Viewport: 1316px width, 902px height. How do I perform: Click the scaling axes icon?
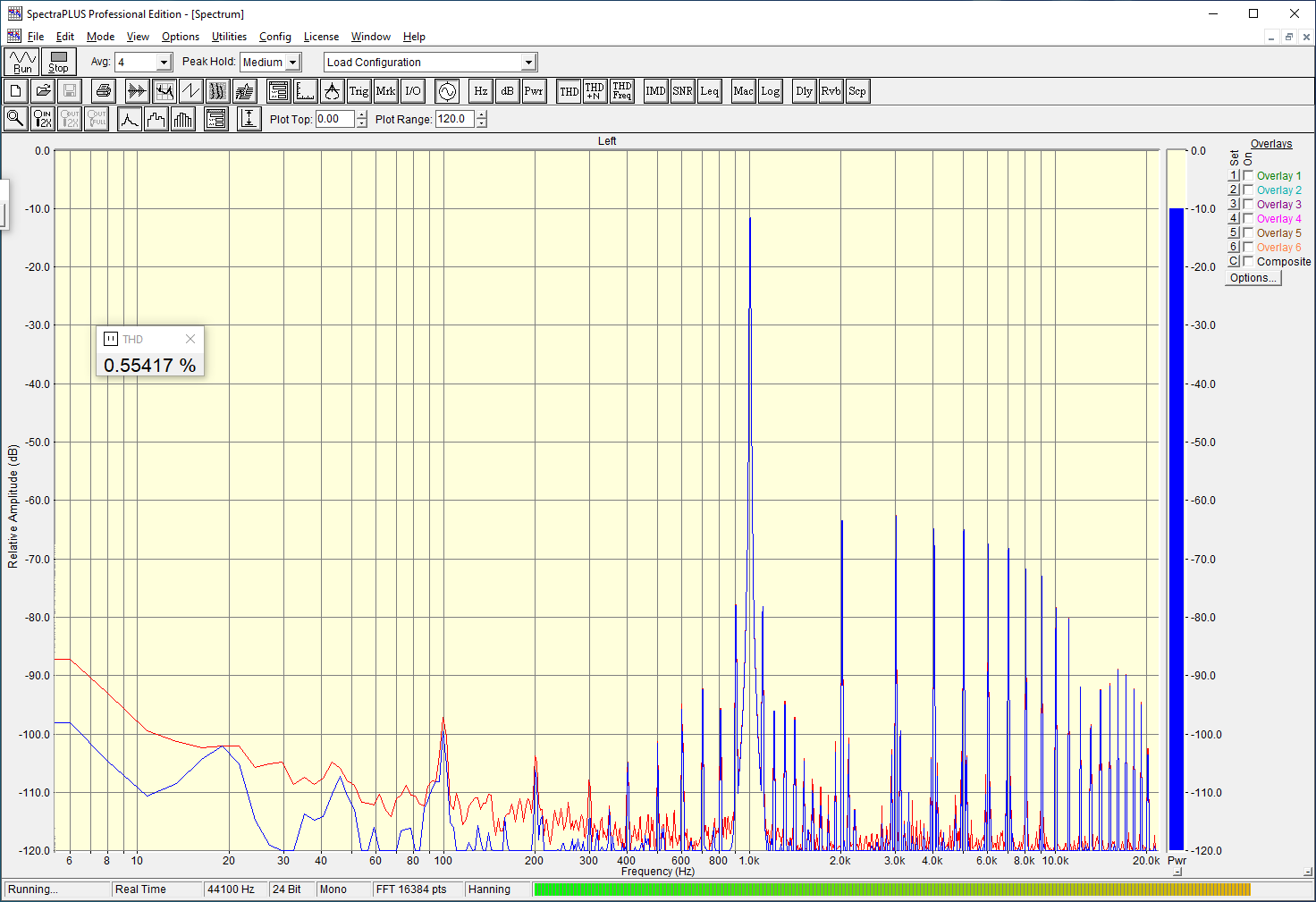coord(305,91)
